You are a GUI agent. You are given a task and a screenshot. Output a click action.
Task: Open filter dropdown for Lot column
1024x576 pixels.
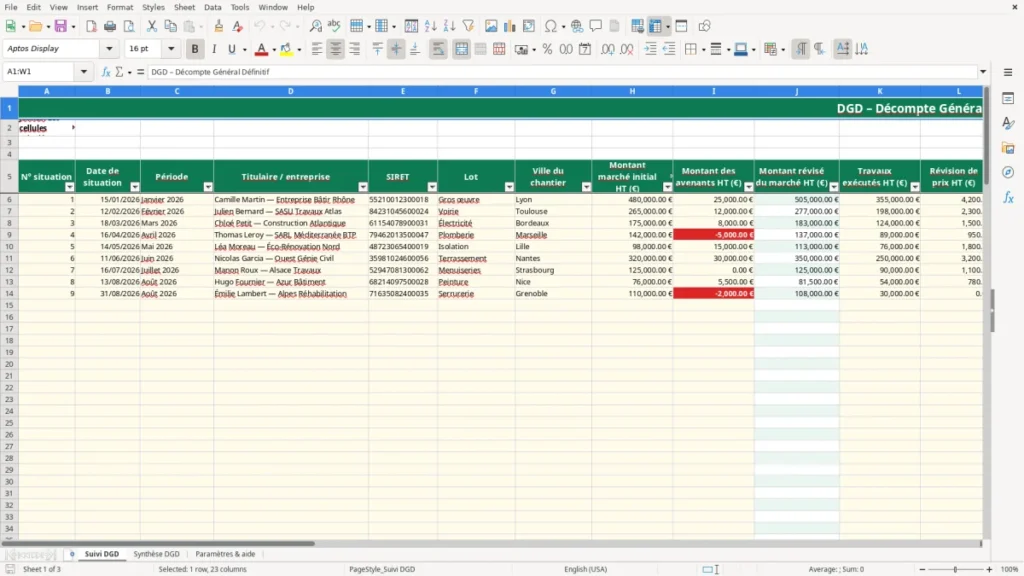[x=509, y=187]
